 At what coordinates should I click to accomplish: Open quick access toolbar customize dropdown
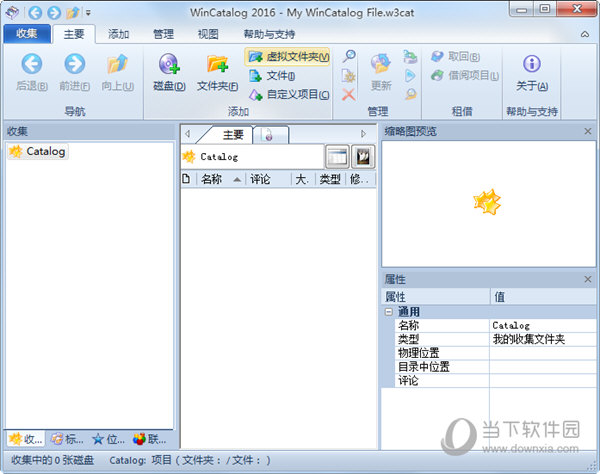[x=88, y=13]
